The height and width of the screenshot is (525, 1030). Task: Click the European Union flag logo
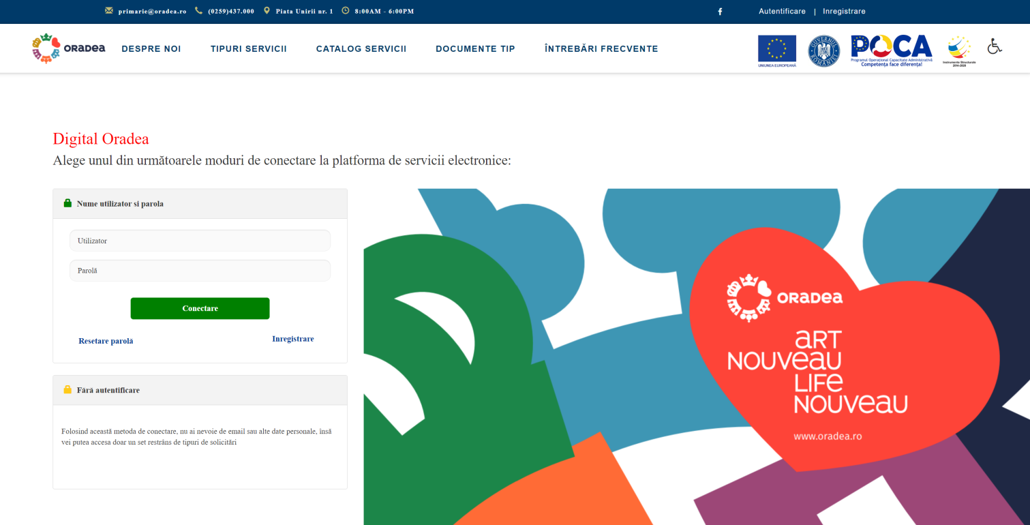777,50
